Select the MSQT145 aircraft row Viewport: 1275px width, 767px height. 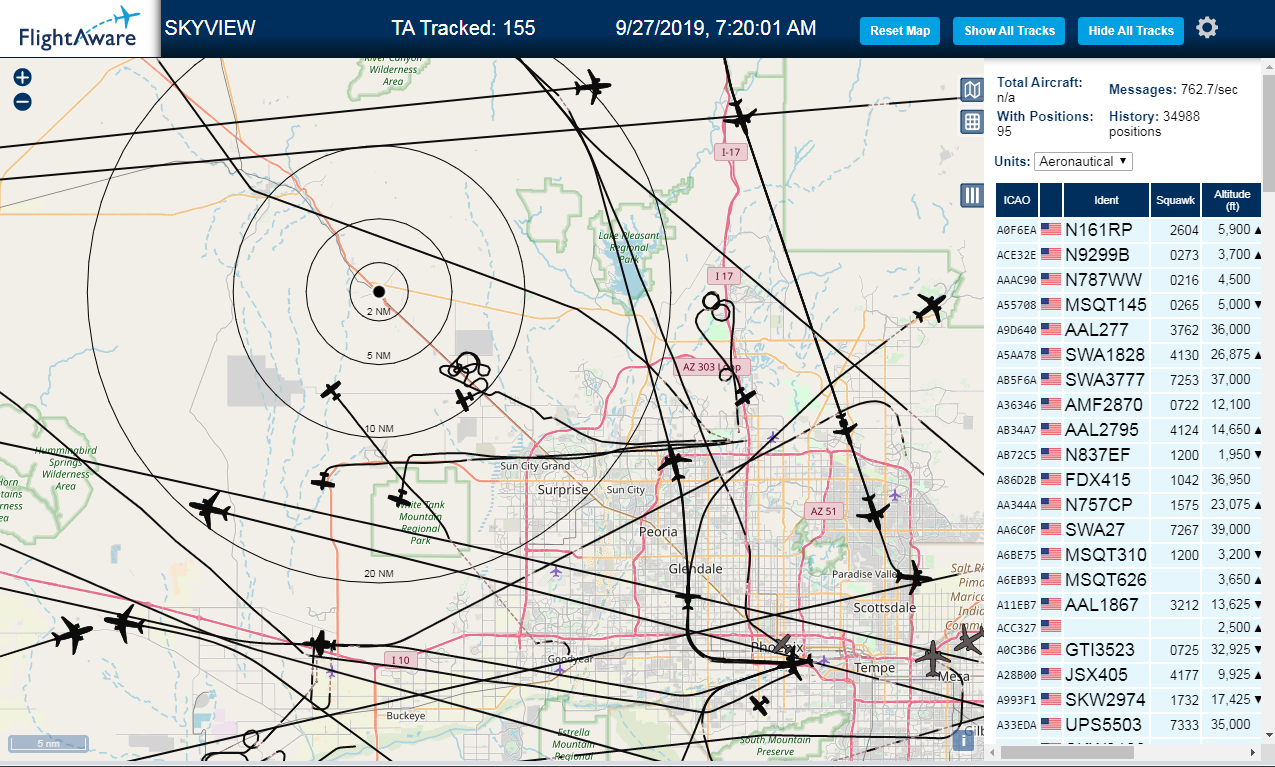(1128, 304)
